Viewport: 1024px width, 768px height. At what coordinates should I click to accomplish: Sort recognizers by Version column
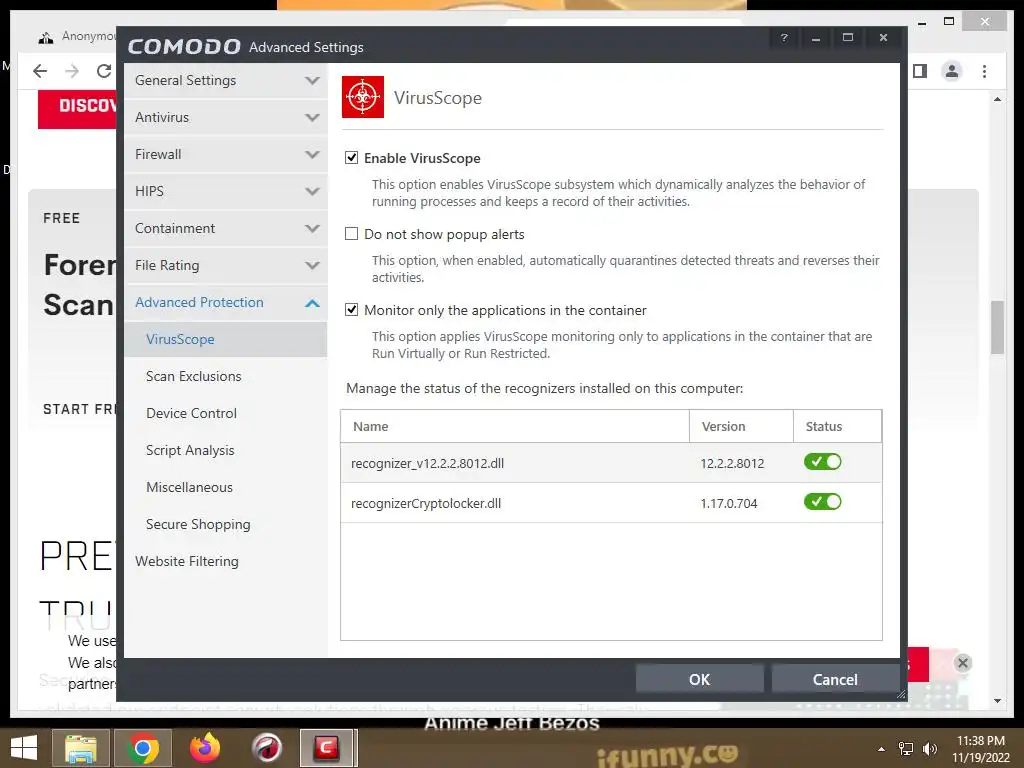click(741, 426)
